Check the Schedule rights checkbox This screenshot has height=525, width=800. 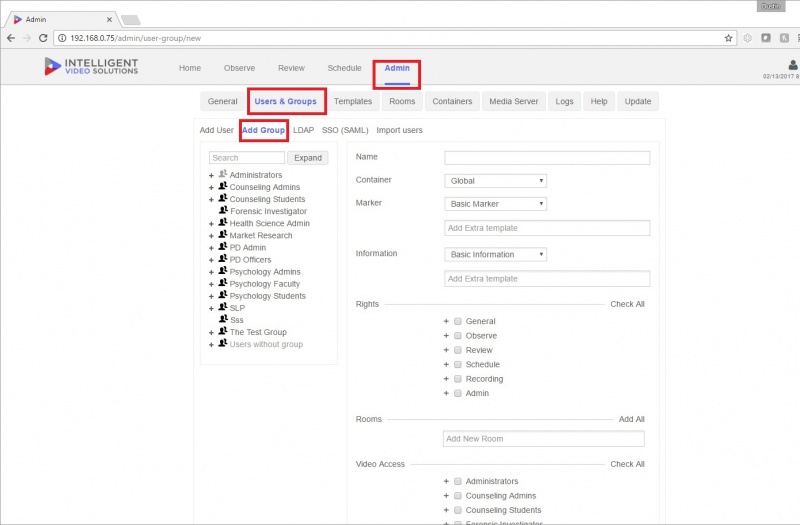pos(458,364)
